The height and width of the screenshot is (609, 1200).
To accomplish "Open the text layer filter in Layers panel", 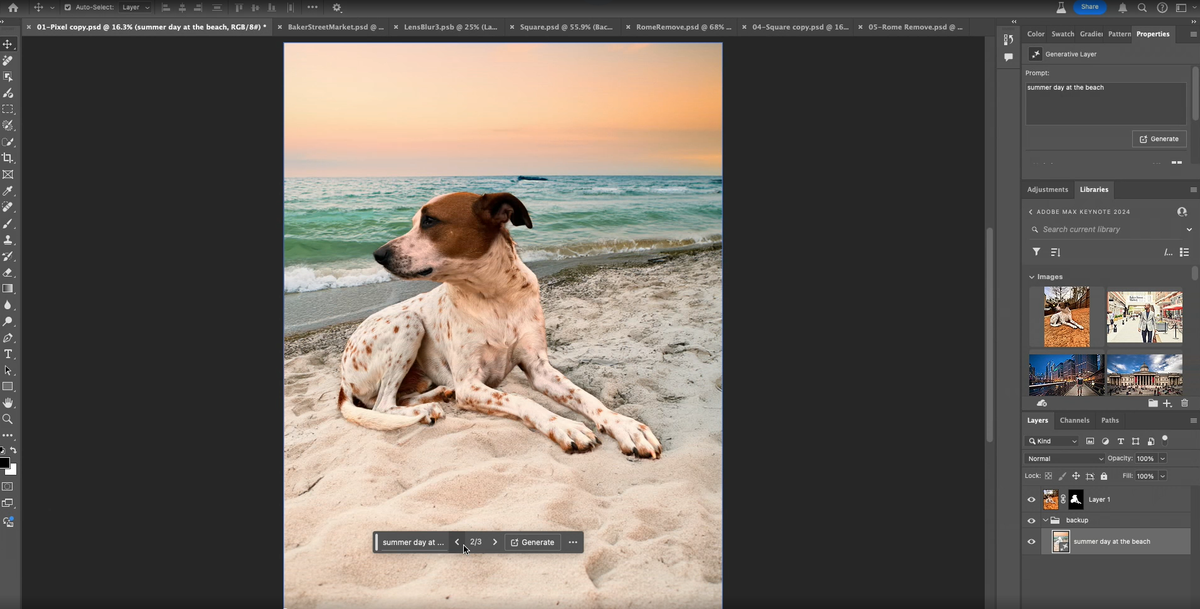I will 1121,441.
